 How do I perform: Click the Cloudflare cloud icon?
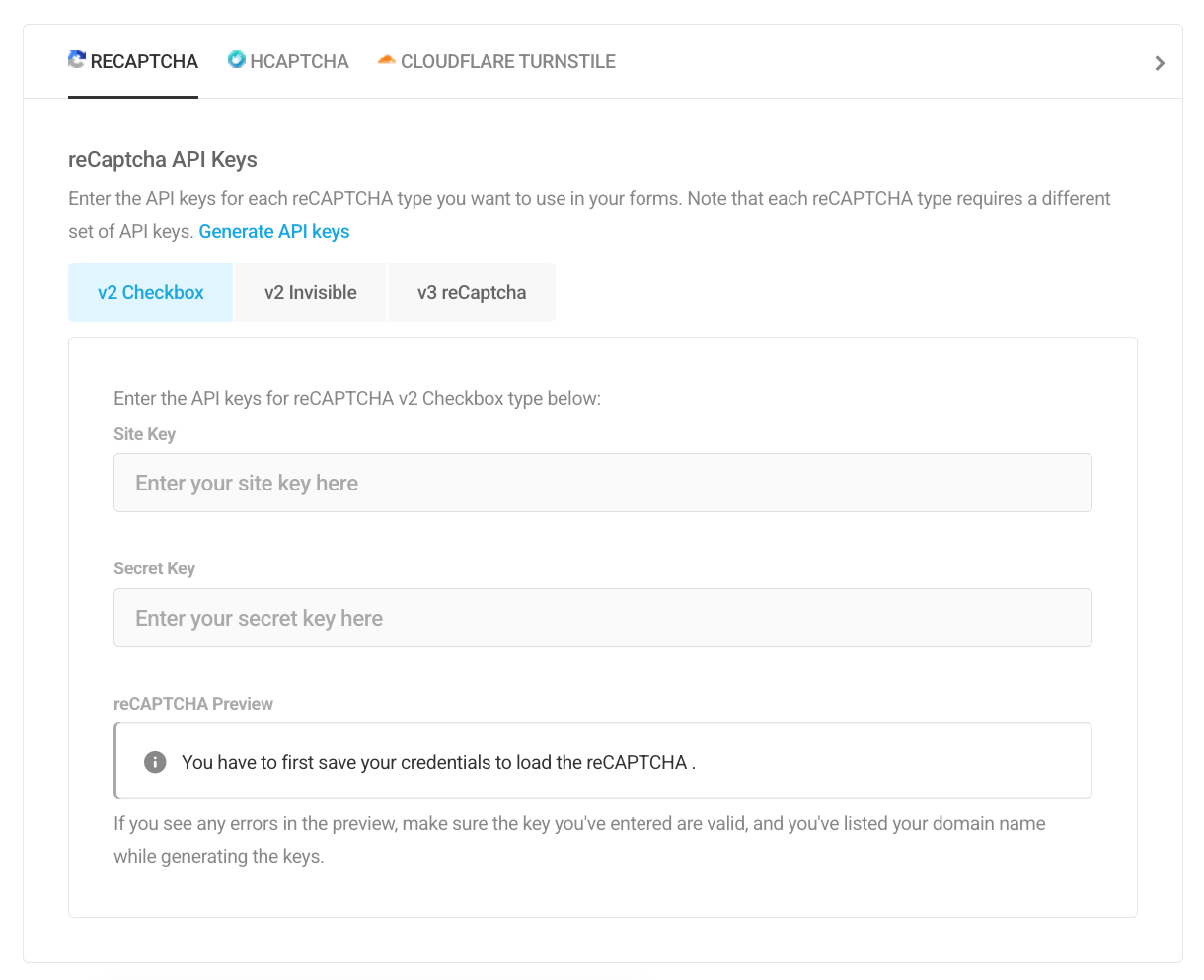coord(387,60)
